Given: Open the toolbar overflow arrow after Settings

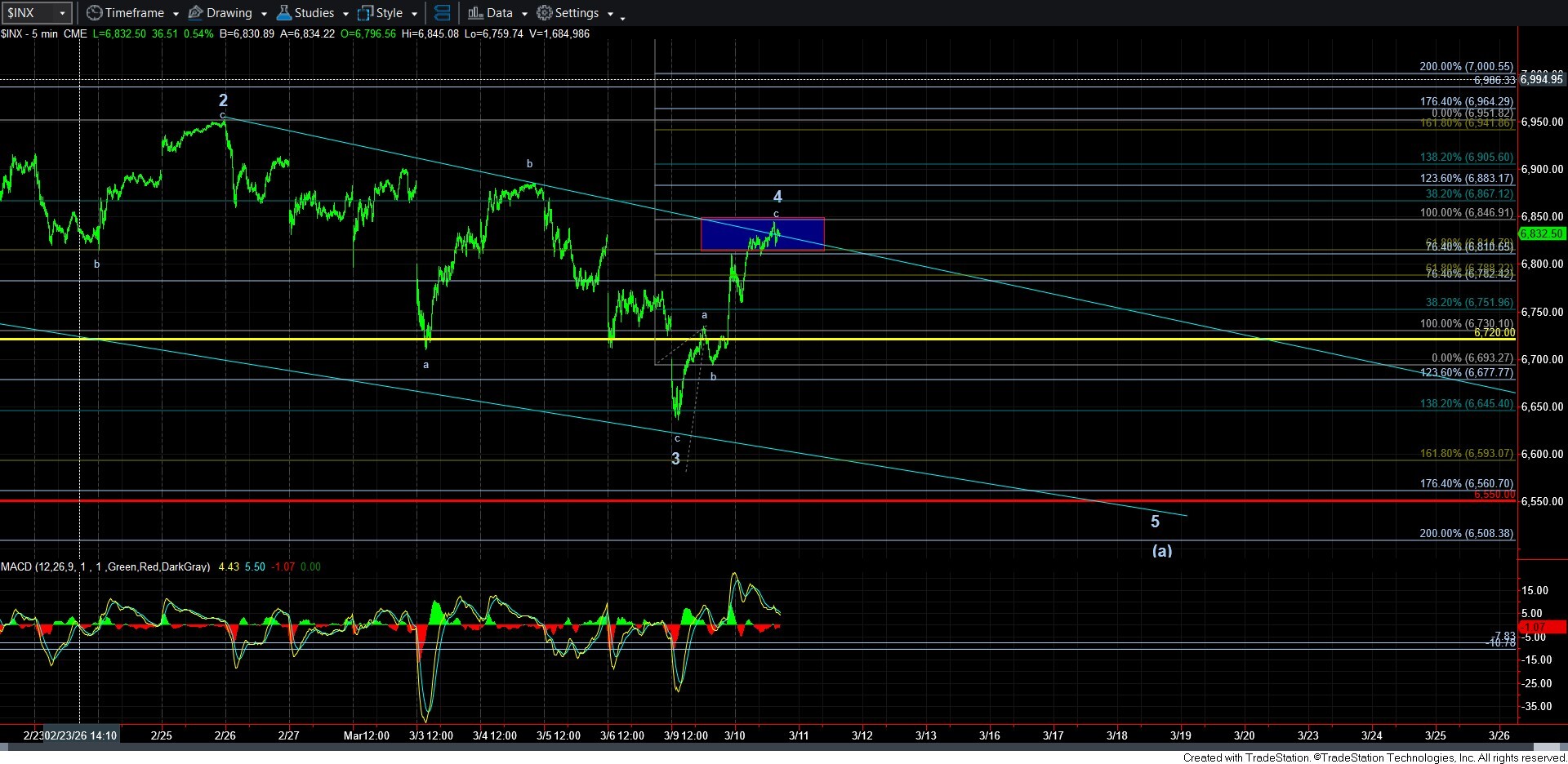Looking at the screenshot, I should 622,16.
